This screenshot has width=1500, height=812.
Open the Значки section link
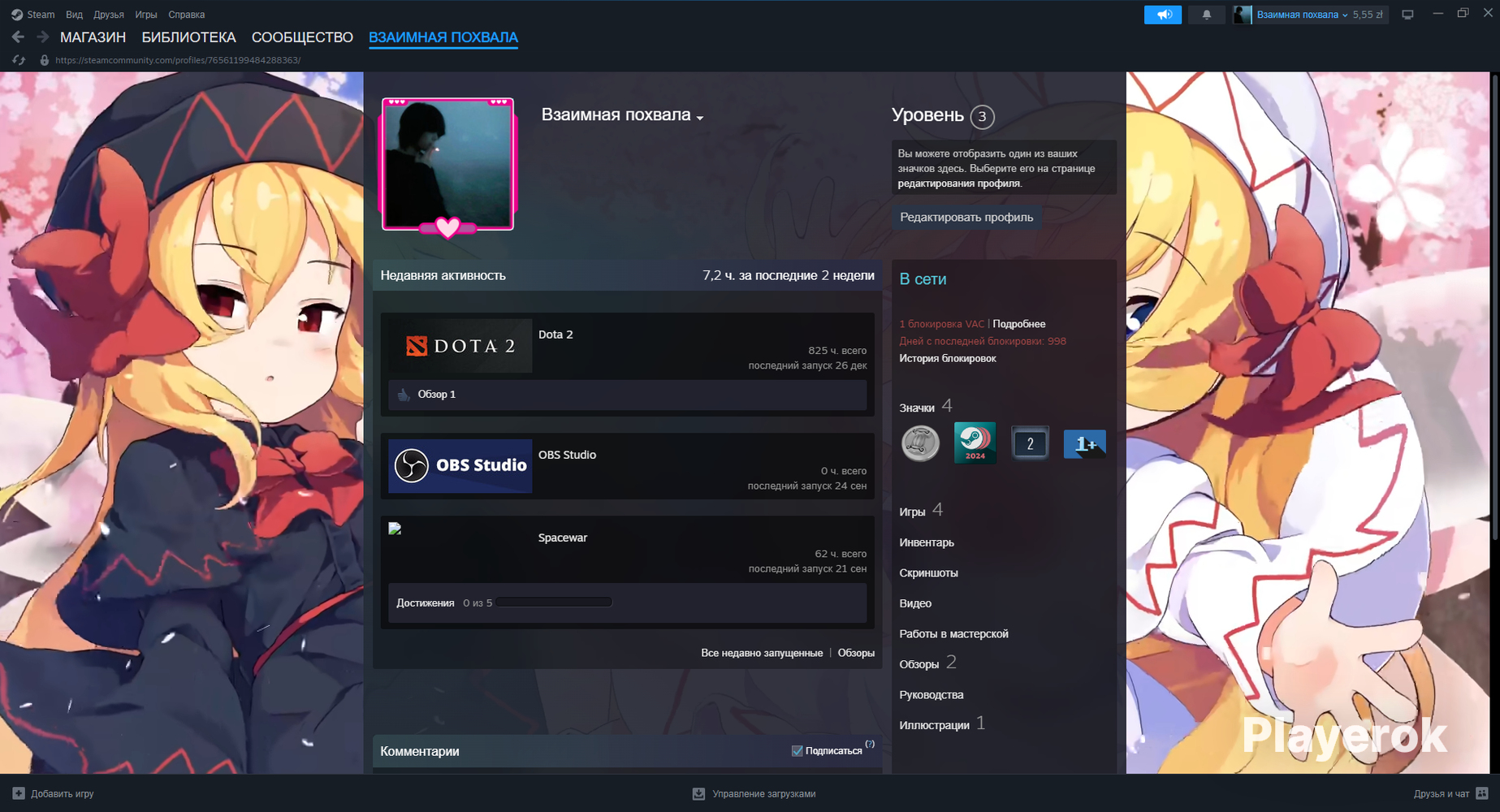click(x=917, y=408)
